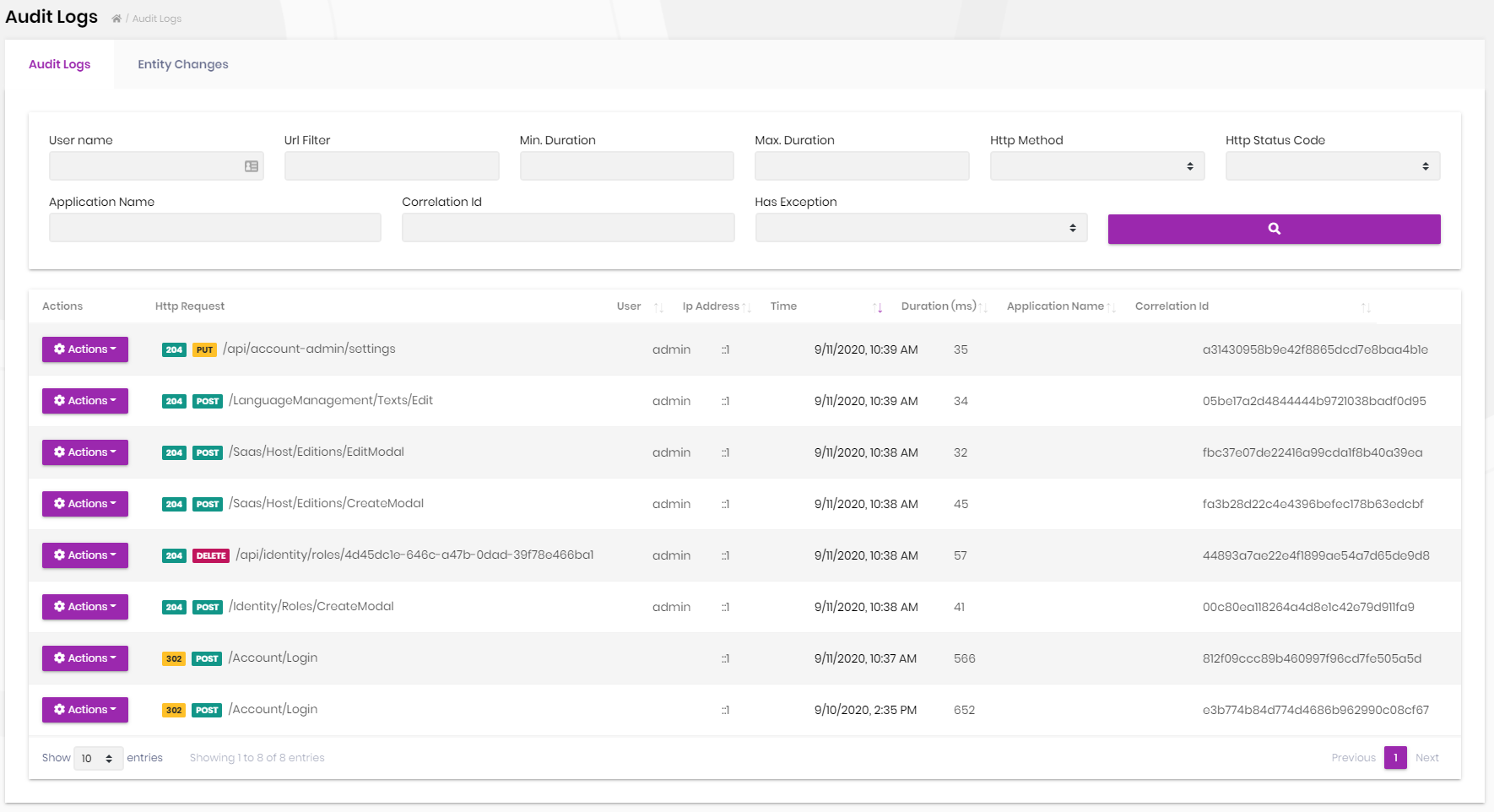Select the Audit Logs tab
Screen dimensions: 1494x812
[59, 64]
